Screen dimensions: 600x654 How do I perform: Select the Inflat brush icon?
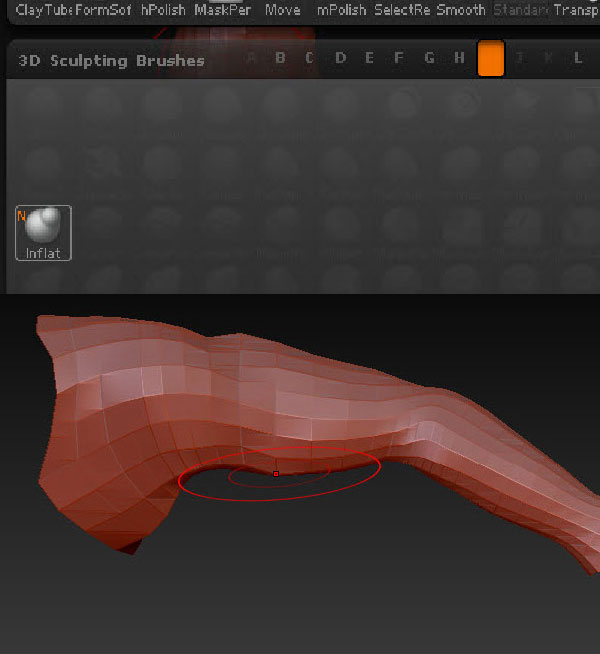pos(43,232)
